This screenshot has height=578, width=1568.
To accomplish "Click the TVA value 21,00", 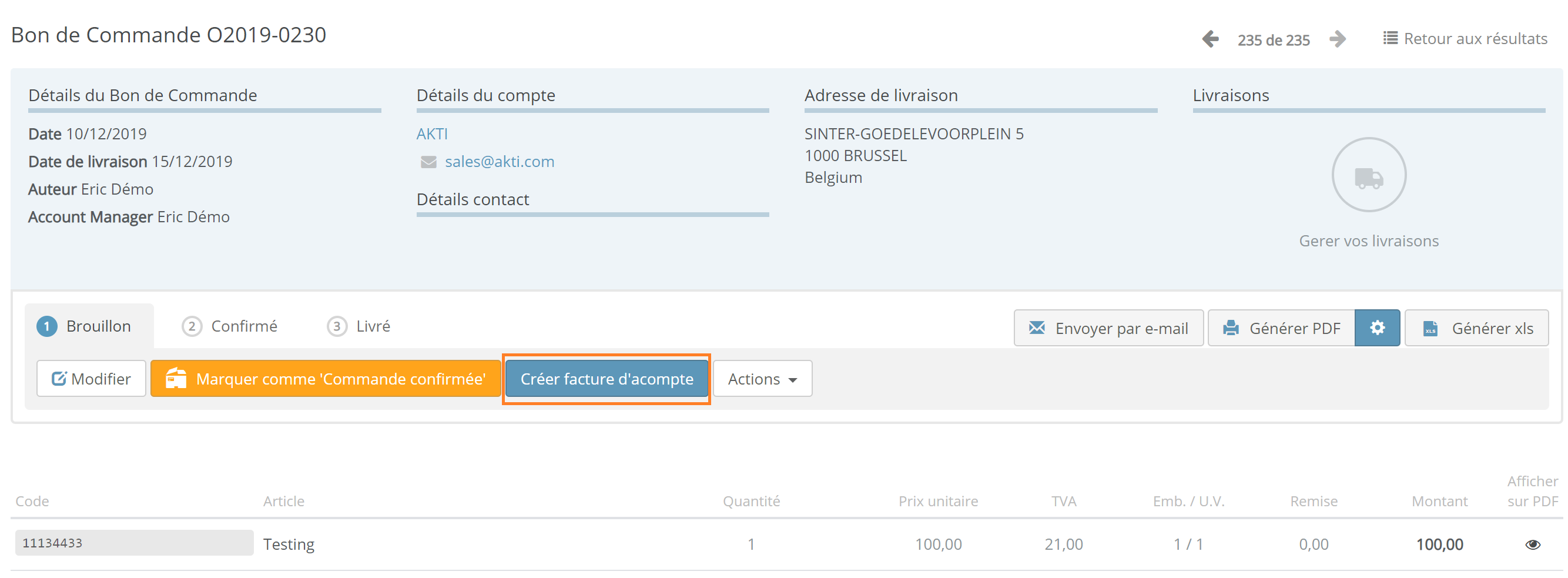I will click(x=1064, y=544).
